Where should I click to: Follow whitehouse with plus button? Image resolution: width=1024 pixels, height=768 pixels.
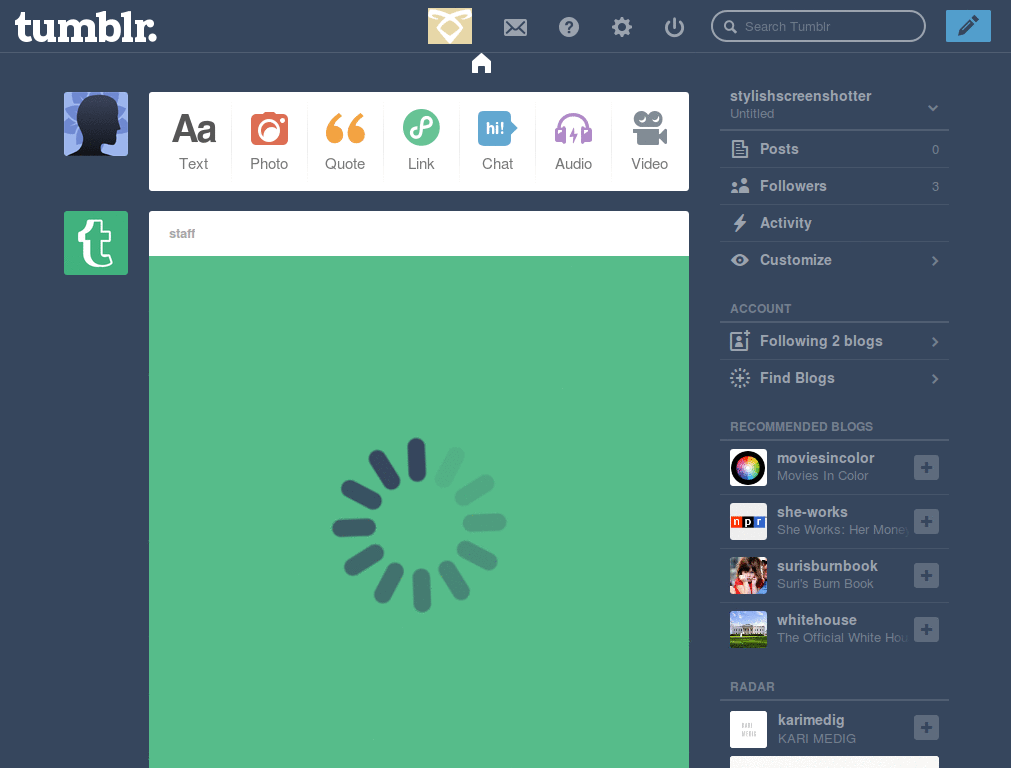[926, 630]
